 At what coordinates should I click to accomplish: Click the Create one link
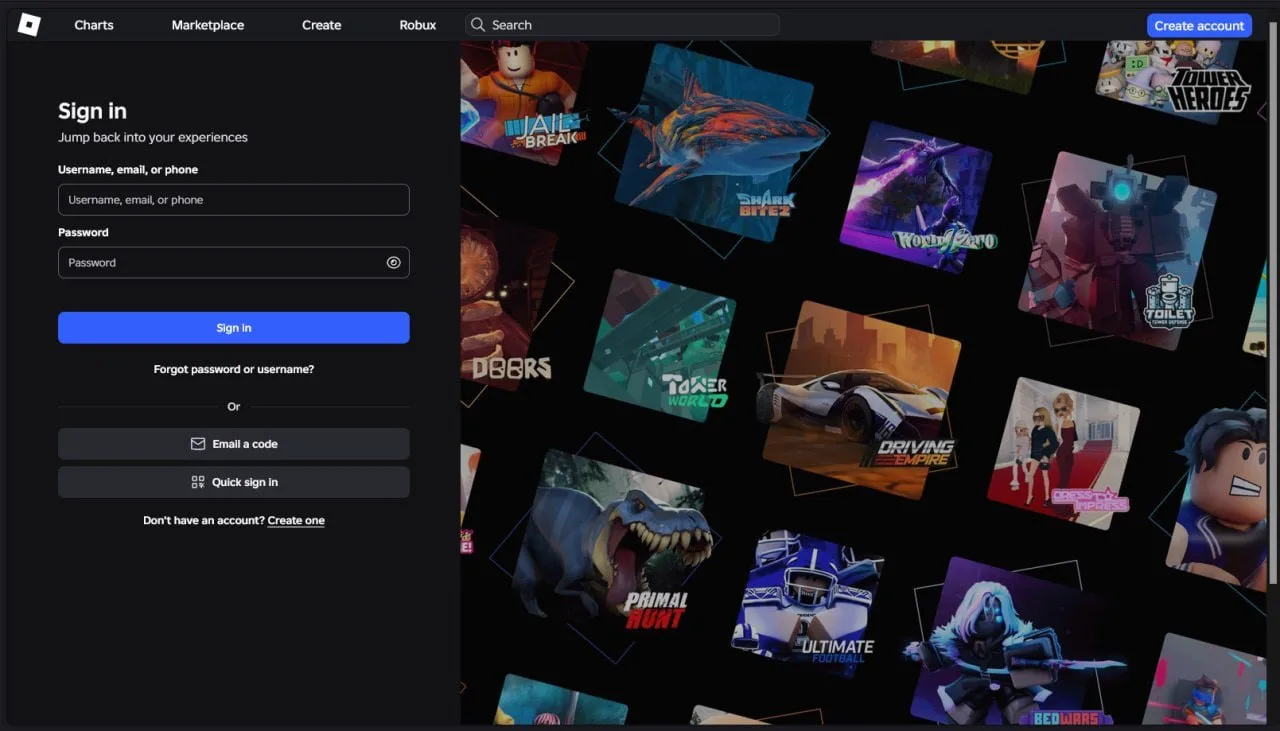pos(296,520)
